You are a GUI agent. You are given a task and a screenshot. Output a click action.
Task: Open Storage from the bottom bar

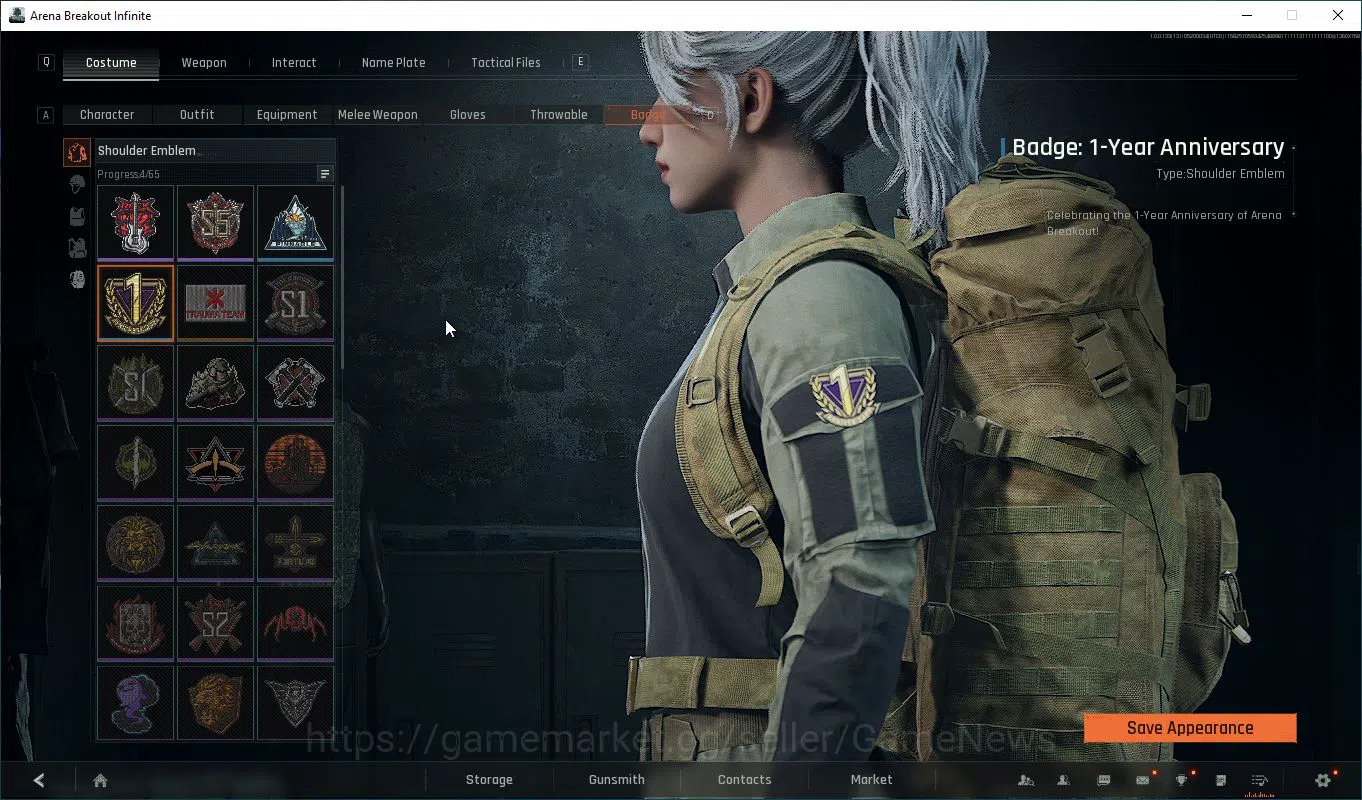pos(489,780)
